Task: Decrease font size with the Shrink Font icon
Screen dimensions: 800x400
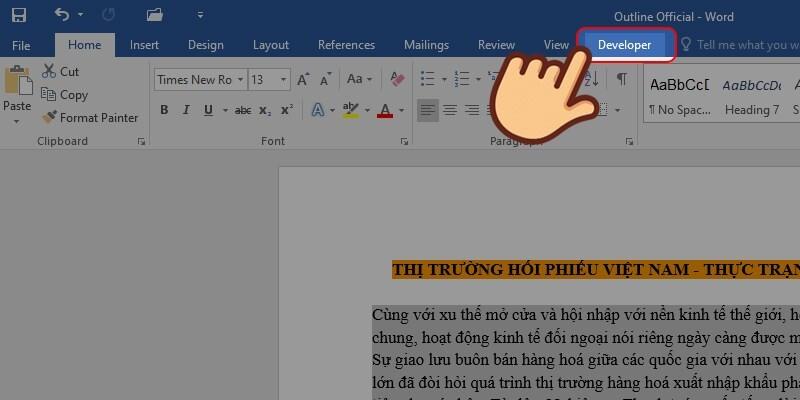Action: tap(326, 80)
